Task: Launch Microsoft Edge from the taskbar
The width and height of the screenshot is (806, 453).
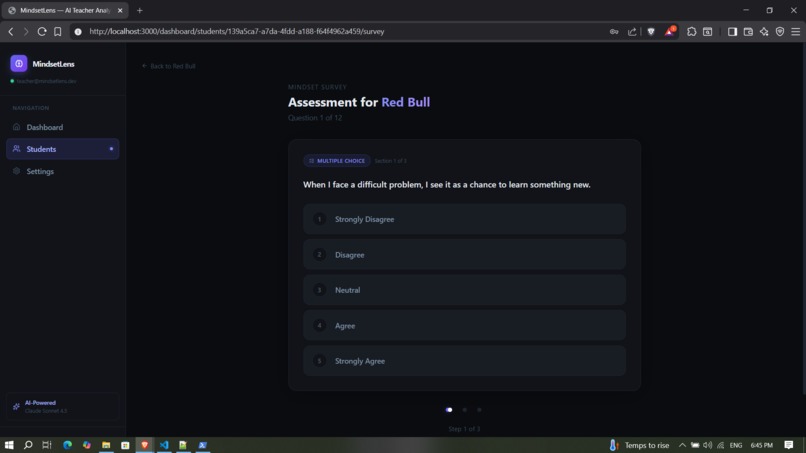Action: 67,445
